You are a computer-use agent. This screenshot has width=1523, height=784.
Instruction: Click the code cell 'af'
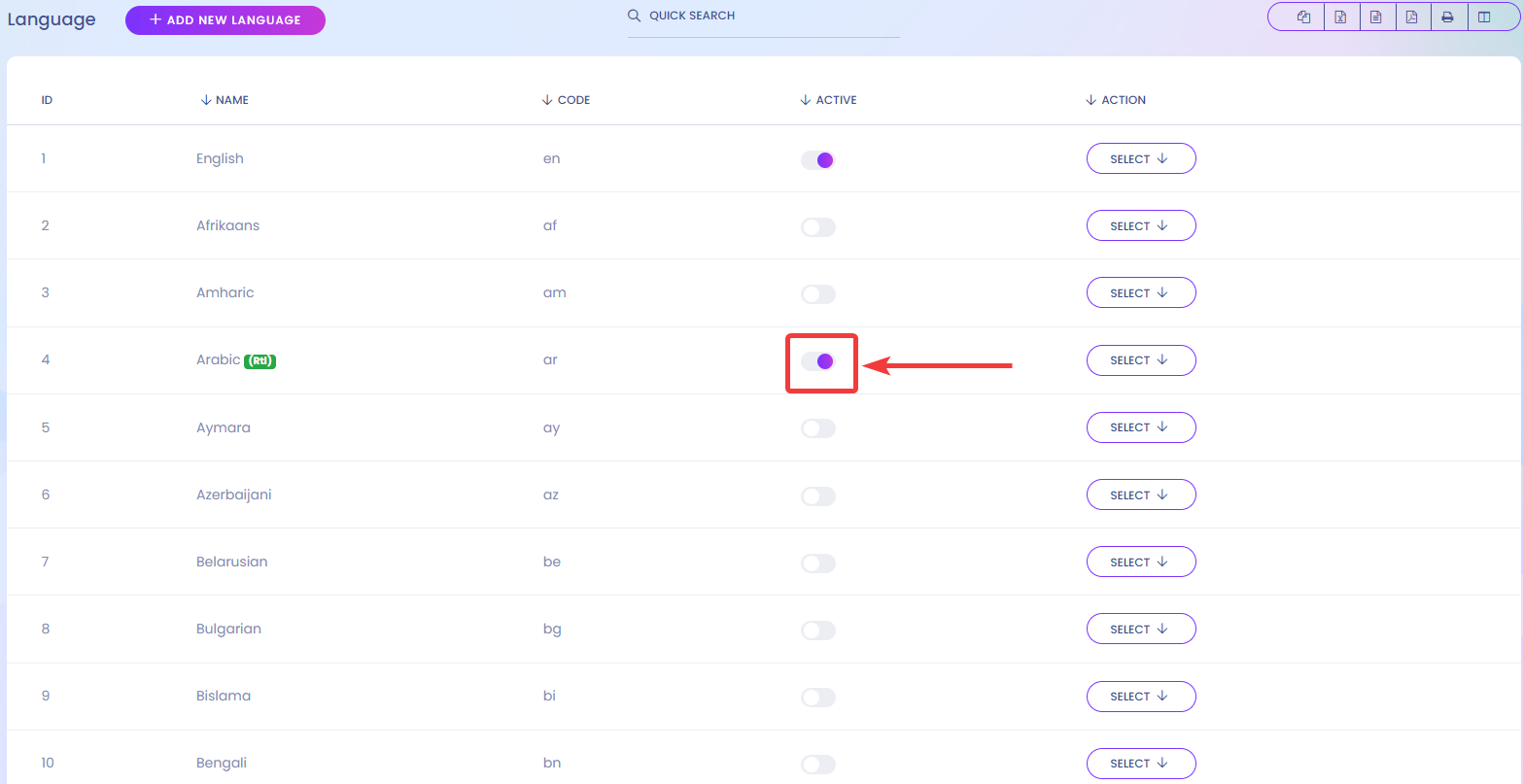pyautogui.click(x=550, y=225)
